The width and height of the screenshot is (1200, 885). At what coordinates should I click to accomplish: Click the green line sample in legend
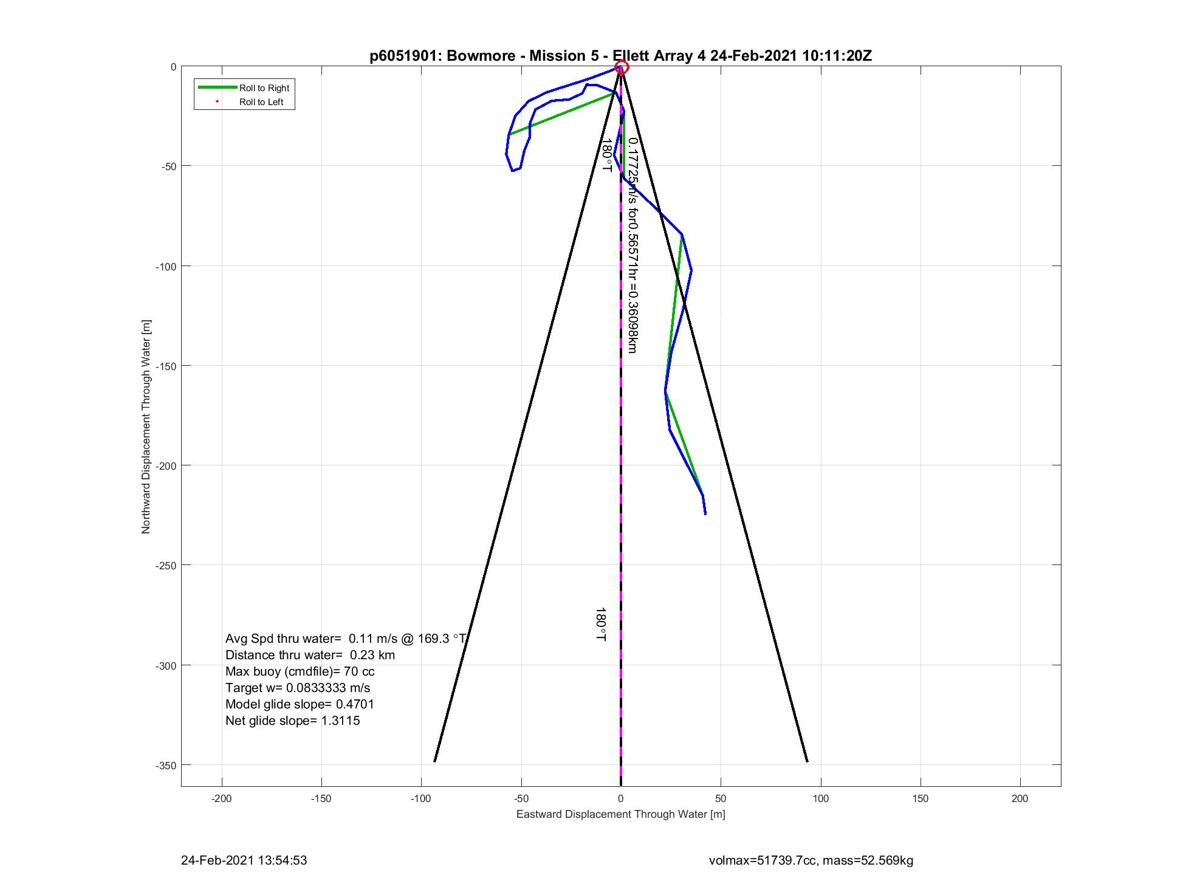pos(217,88)
